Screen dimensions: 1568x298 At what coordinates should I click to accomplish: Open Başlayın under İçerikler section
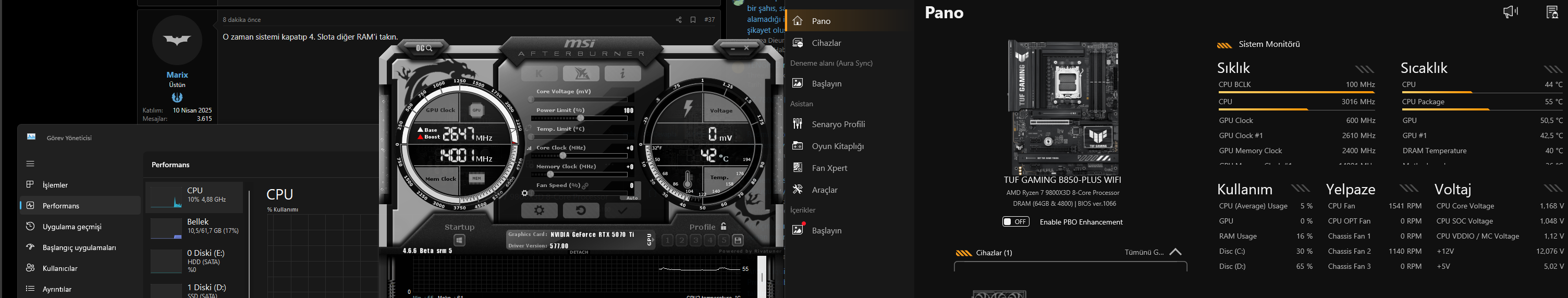850,230
